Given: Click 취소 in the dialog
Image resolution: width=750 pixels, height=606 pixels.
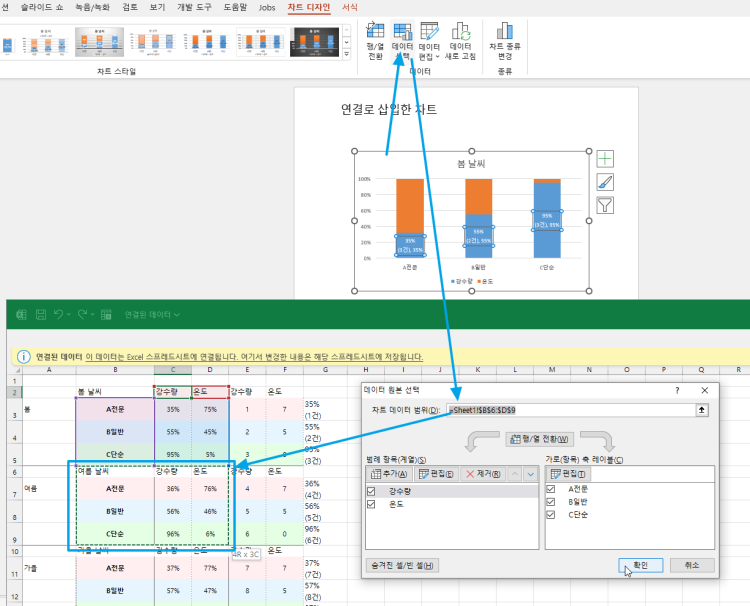Looking at the screenshot, I should tap(692, 565).
